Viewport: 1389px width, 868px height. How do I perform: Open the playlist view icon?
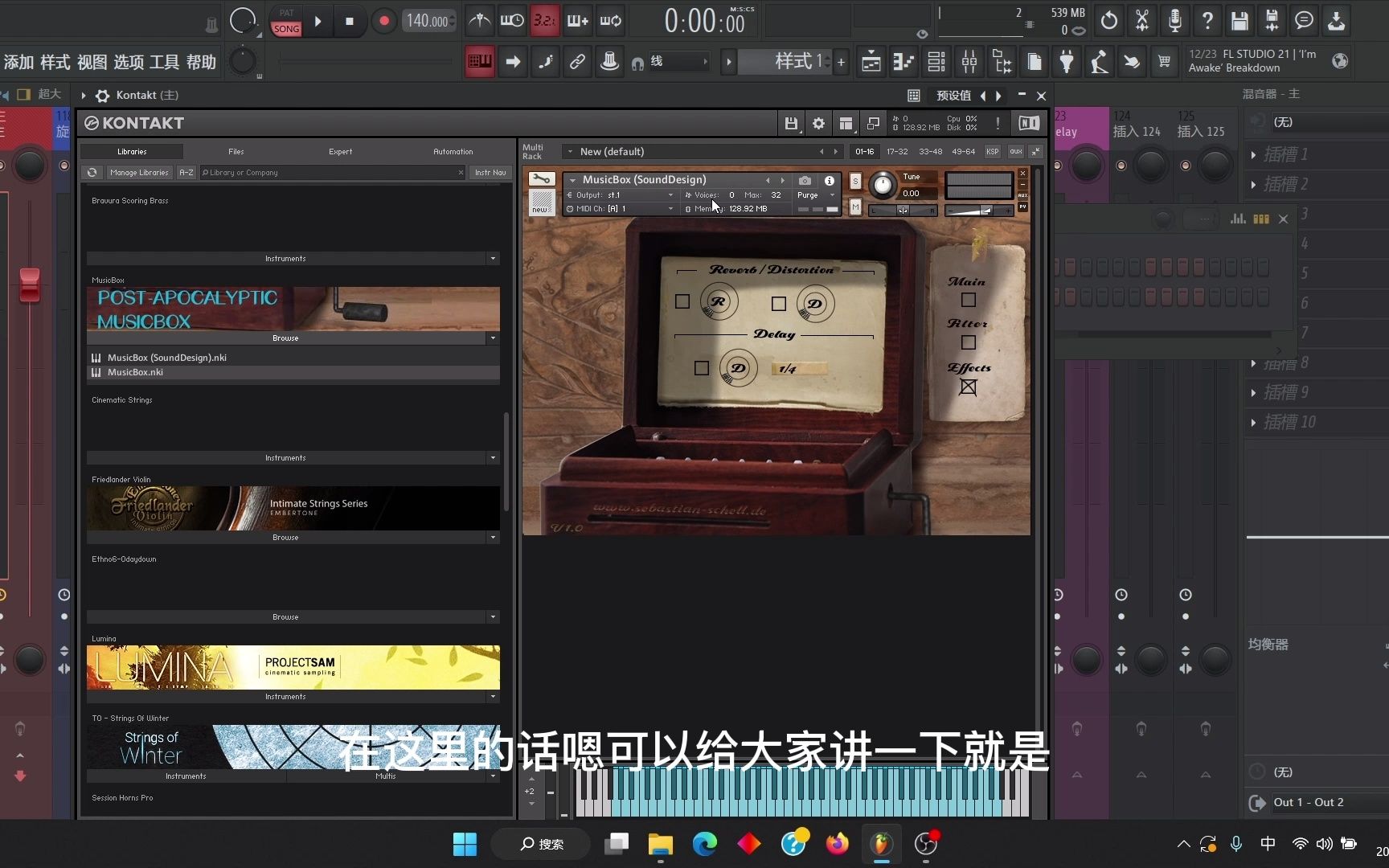click(871, 61)
